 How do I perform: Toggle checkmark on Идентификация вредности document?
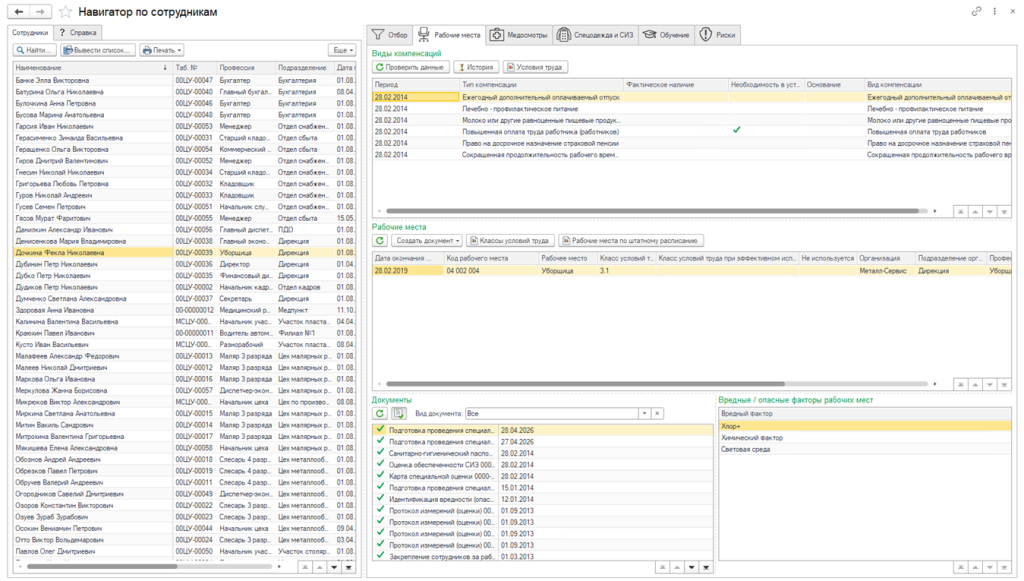click(381, 498)
